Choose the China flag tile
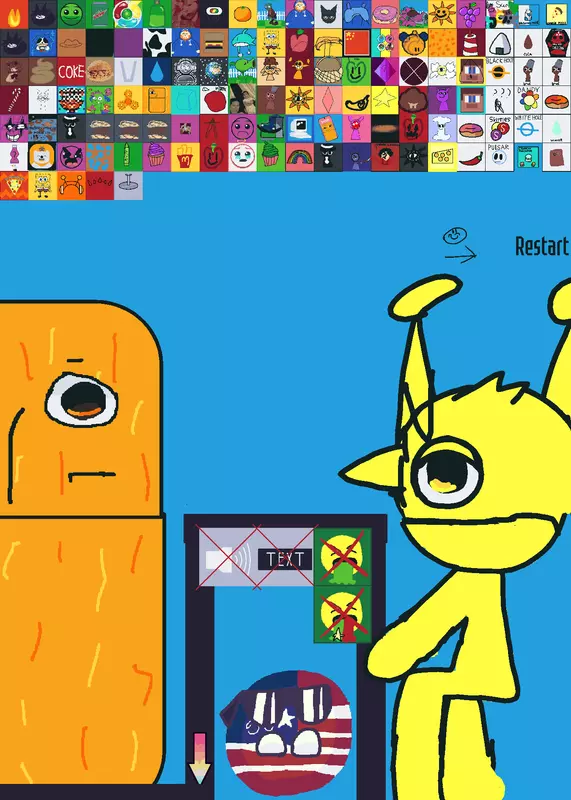571x800 pixels. [x=357, y=43]
